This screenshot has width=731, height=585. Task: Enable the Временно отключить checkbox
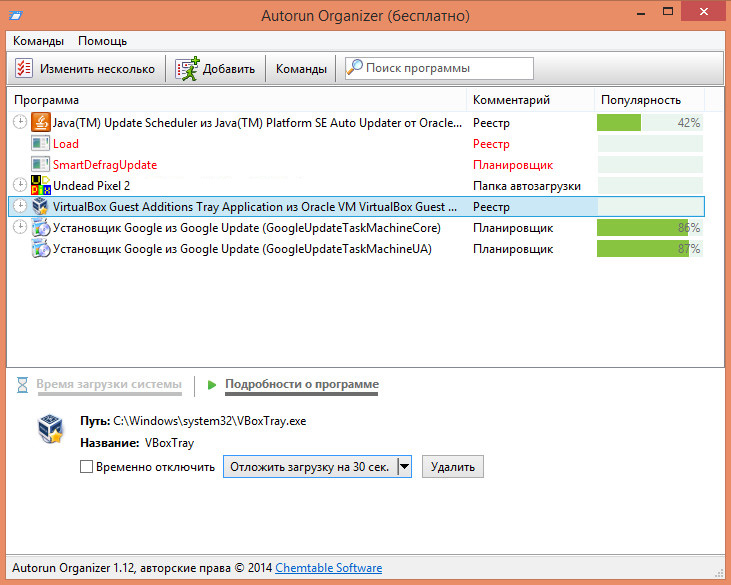tap(86, 467)
